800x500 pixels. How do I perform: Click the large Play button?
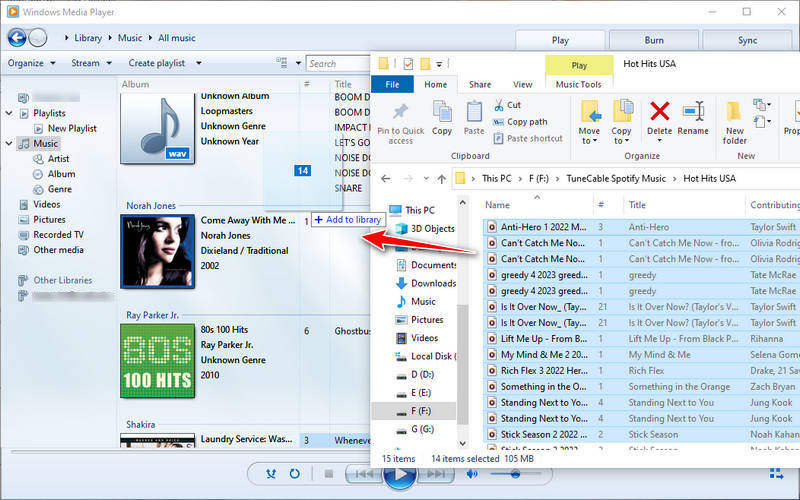(x=399, y=475)
